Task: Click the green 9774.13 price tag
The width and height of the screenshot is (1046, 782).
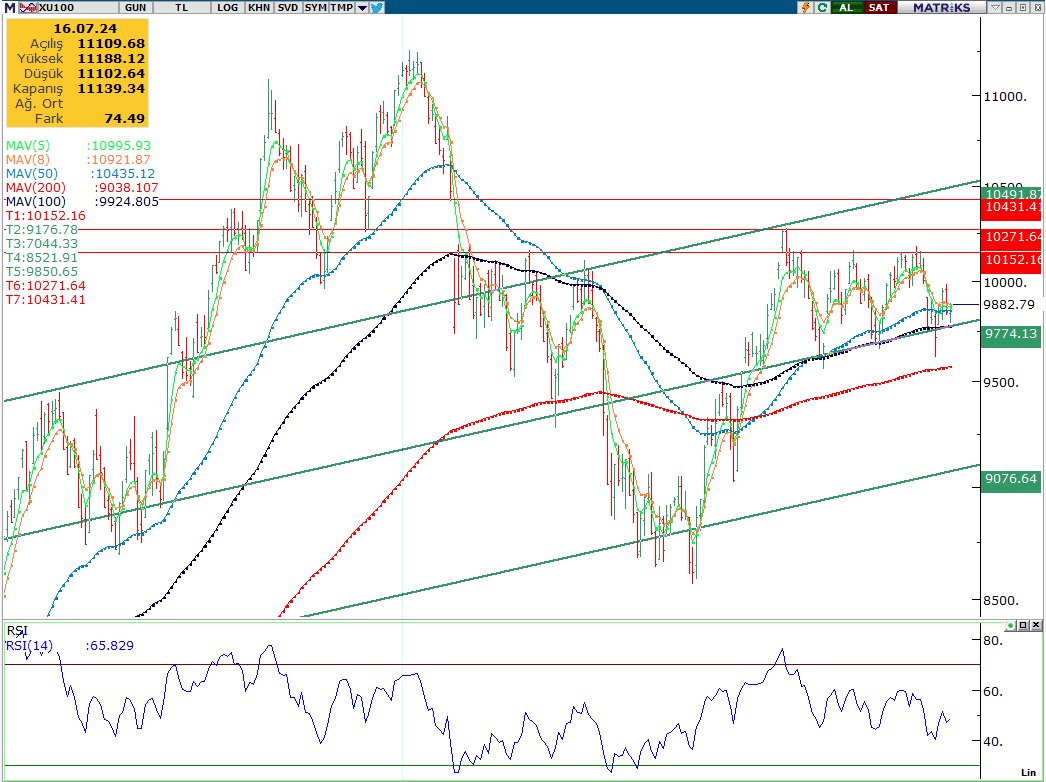Action: click(x=1011, y=336)
